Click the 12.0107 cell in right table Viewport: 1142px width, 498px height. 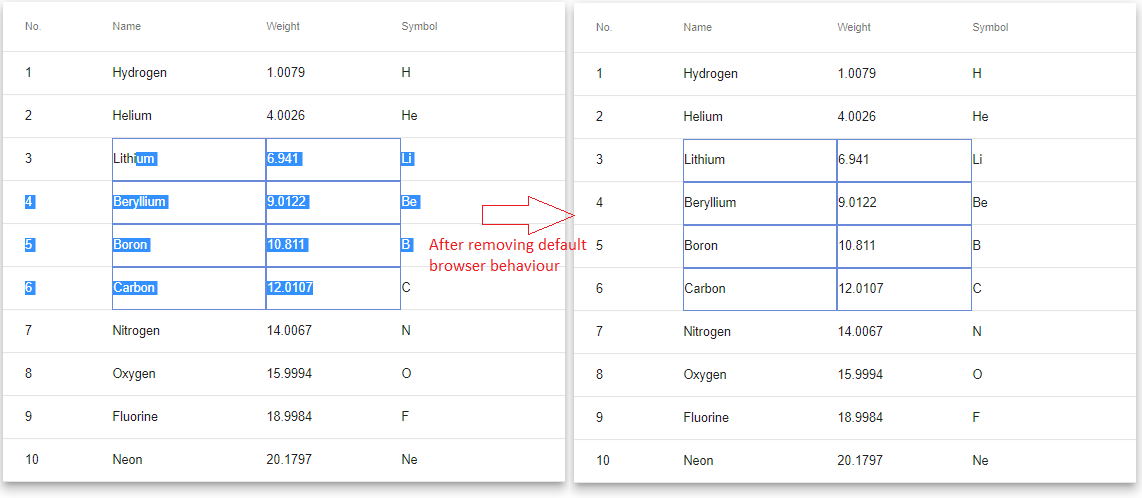click(904, 289)
